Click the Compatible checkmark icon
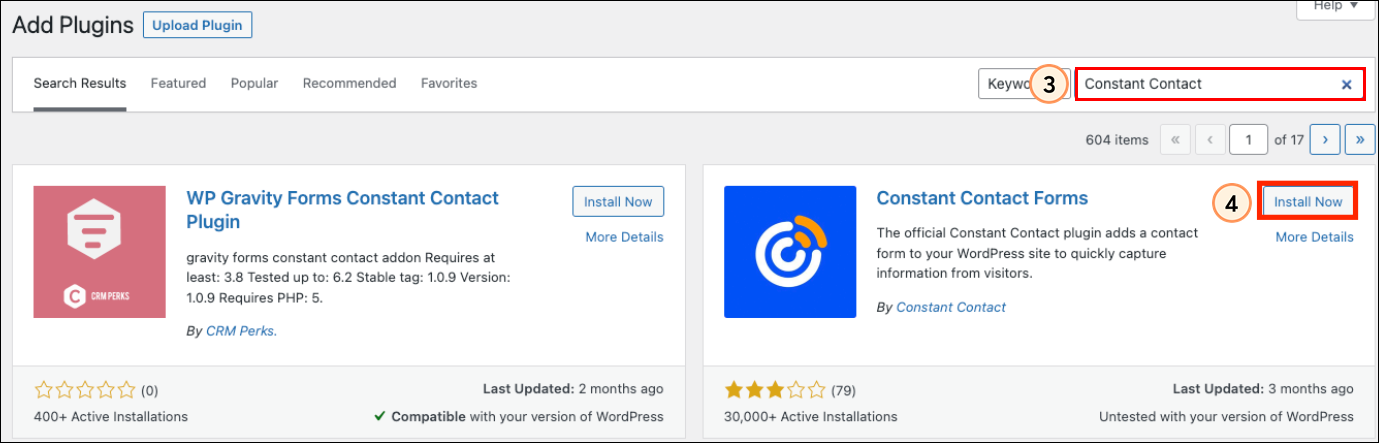 [378, 416]
